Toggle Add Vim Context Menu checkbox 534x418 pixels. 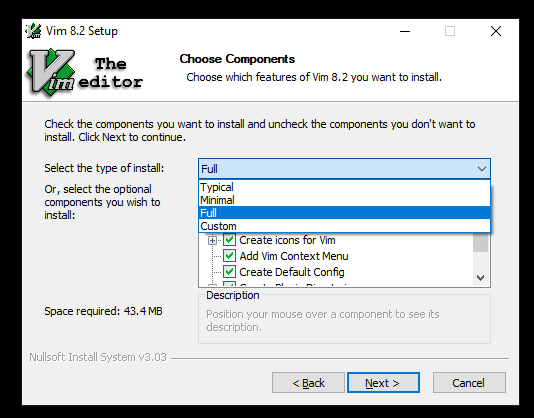point(229,256)
